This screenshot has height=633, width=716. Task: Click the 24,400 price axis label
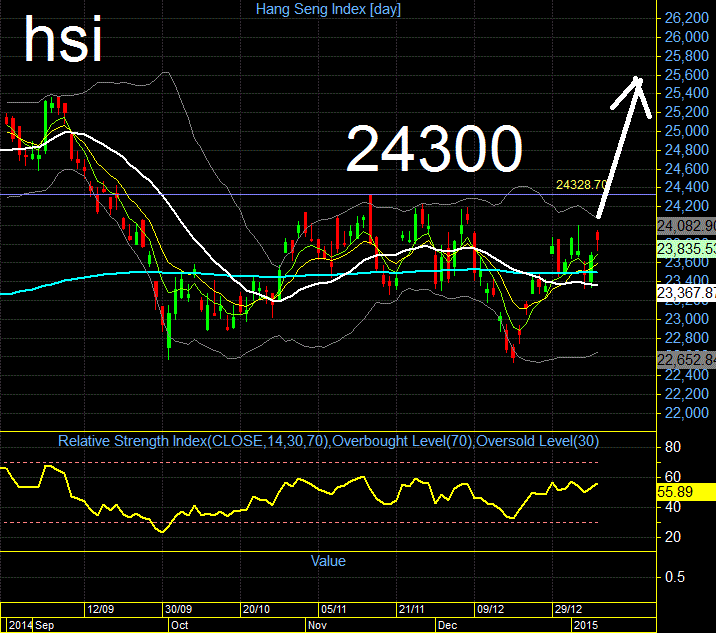(x=686, y=187)
